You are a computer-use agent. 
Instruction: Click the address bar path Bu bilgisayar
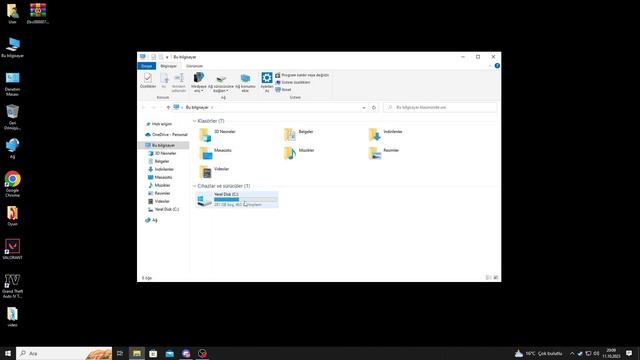coord(197,107)
